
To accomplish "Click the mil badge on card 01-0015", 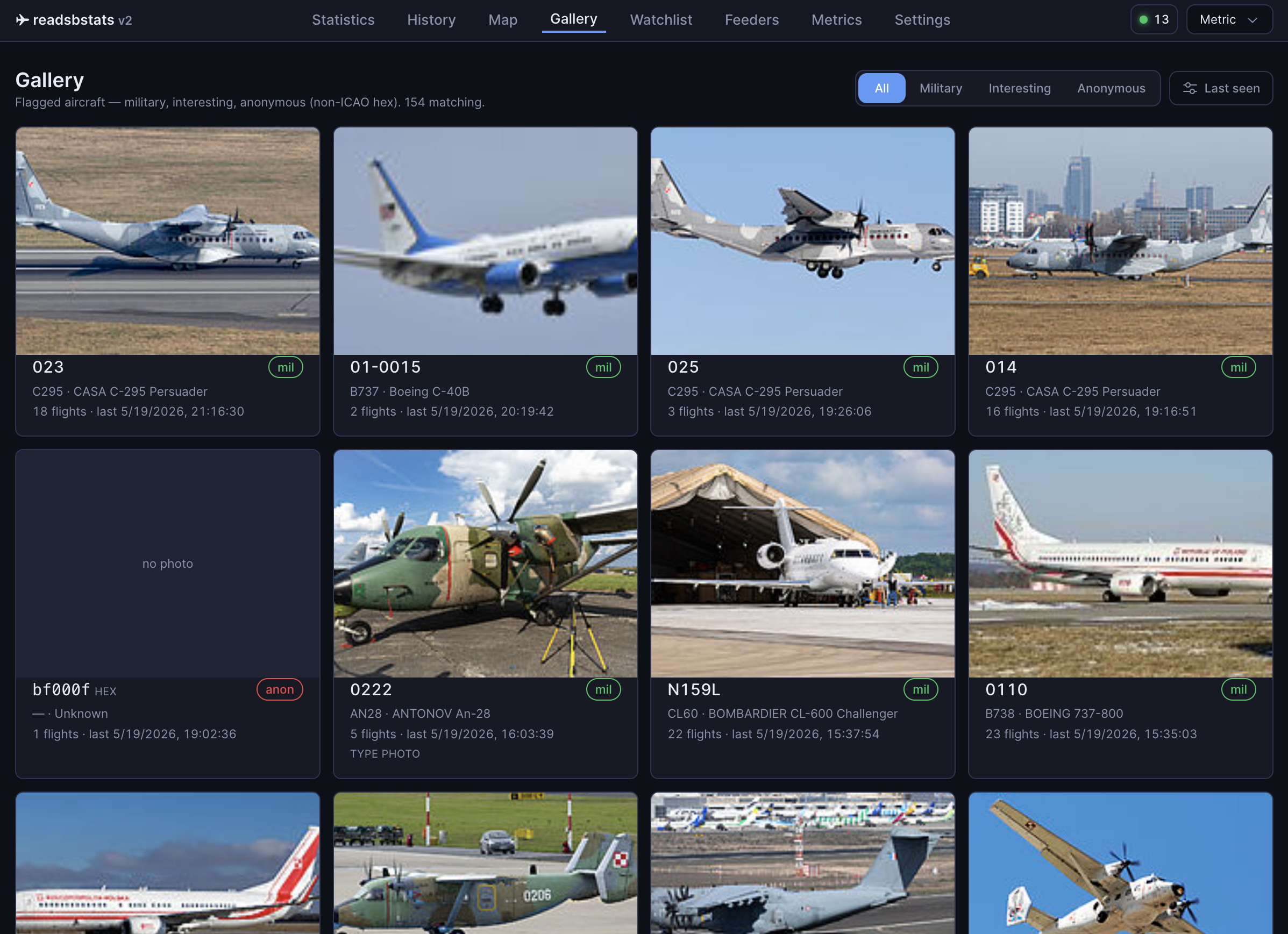I will click(603, 367).
